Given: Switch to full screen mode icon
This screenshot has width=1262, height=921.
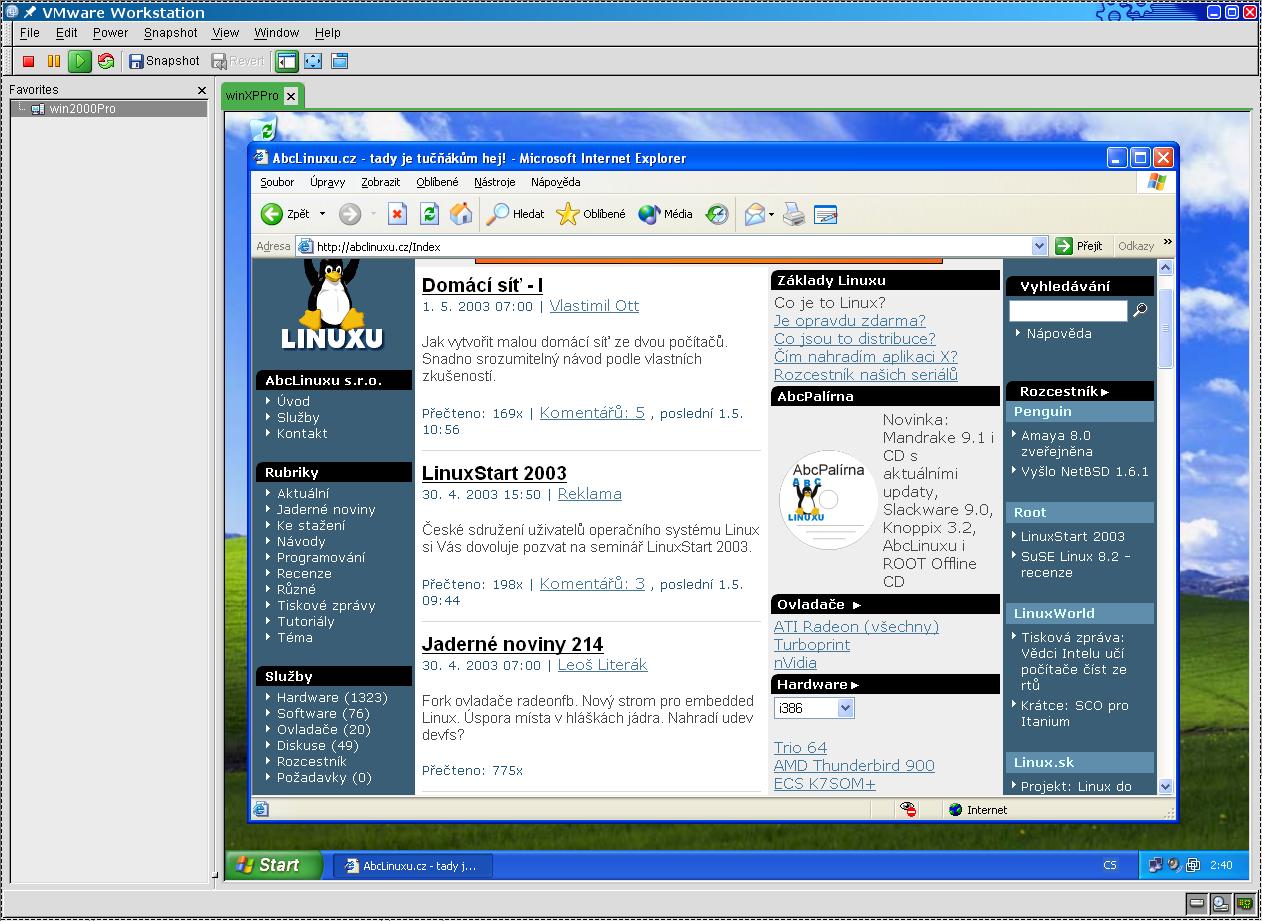Looking at the screenshot, I should (x=313, y=61).
